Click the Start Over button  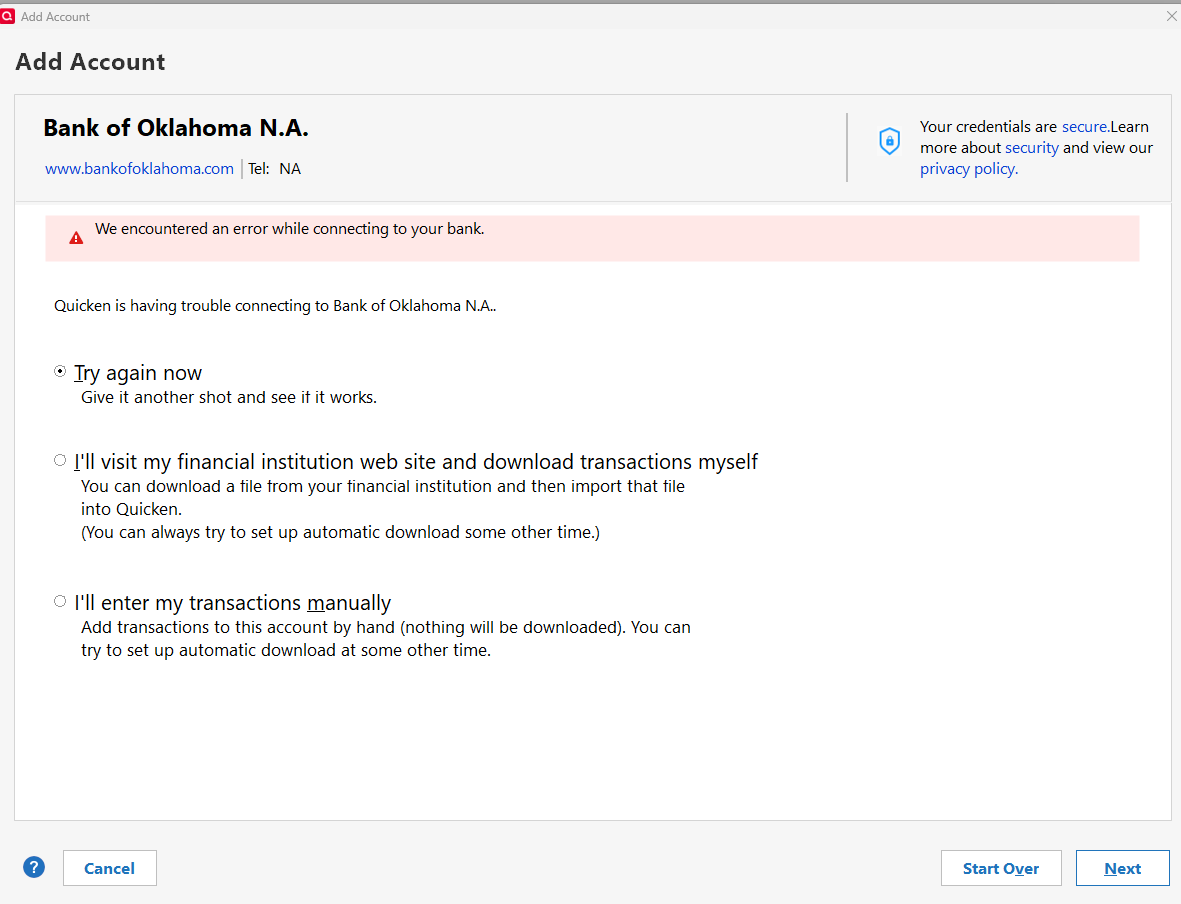click(1001, 868)
